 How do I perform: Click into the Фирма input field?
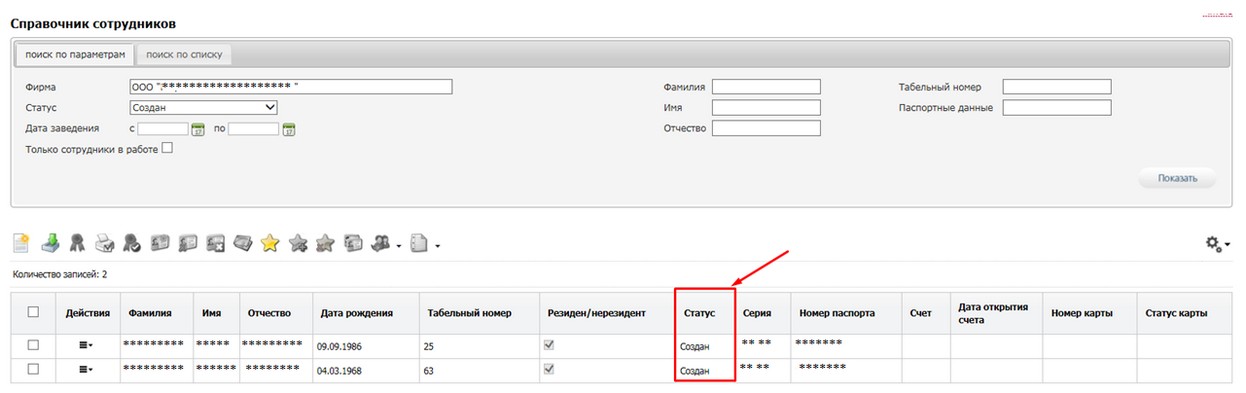[x=291, y=87]
